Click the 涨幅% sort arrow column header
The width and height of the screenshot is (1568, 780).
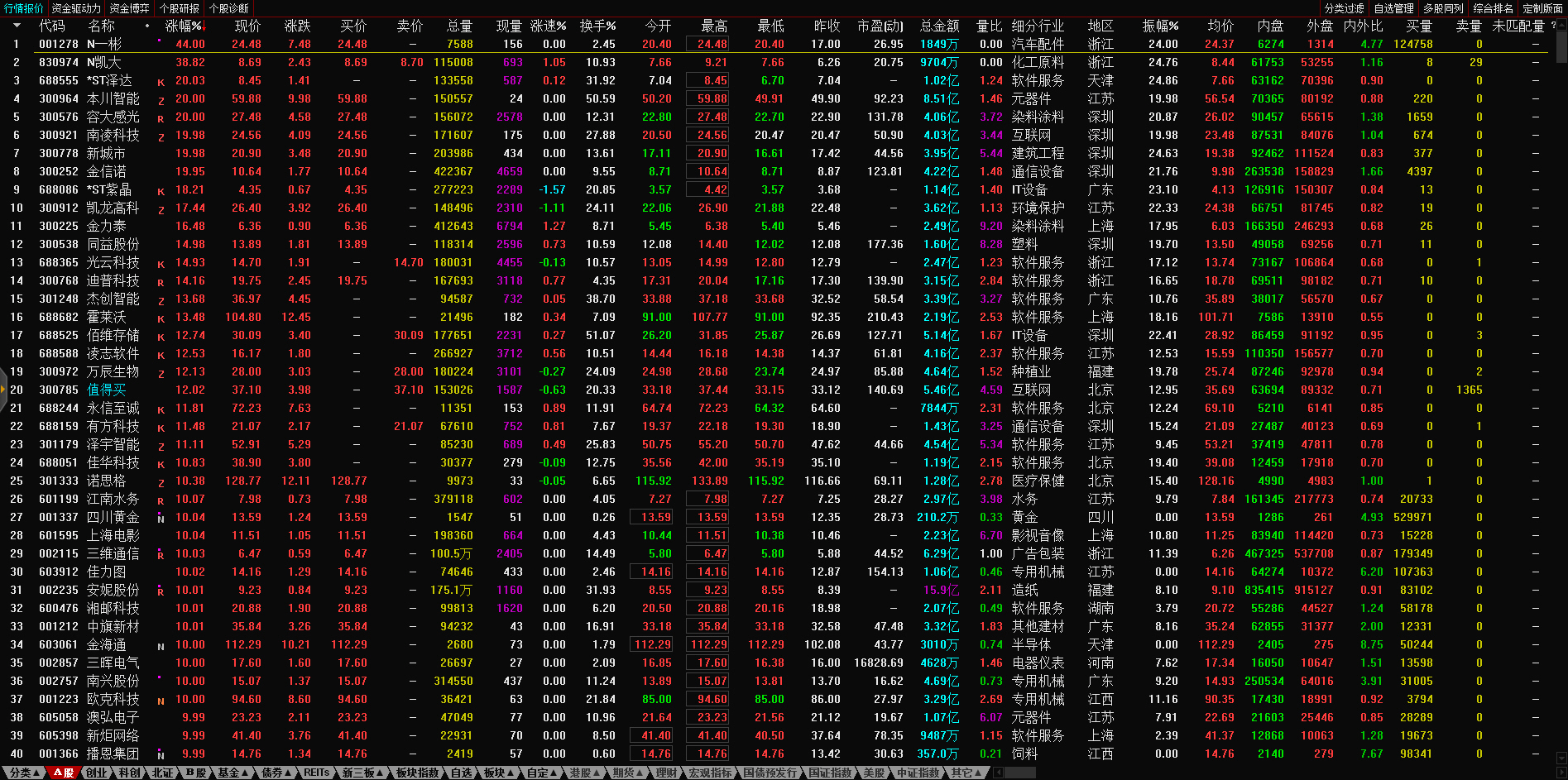[184, 26]
